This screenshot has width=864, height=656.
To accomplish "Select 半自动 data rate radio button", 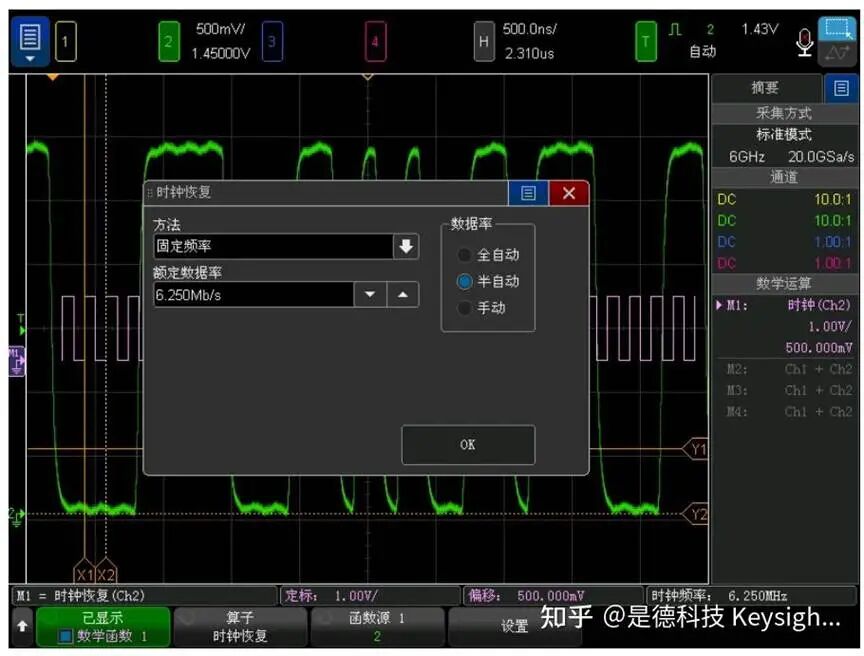I will tap(465, 281).
